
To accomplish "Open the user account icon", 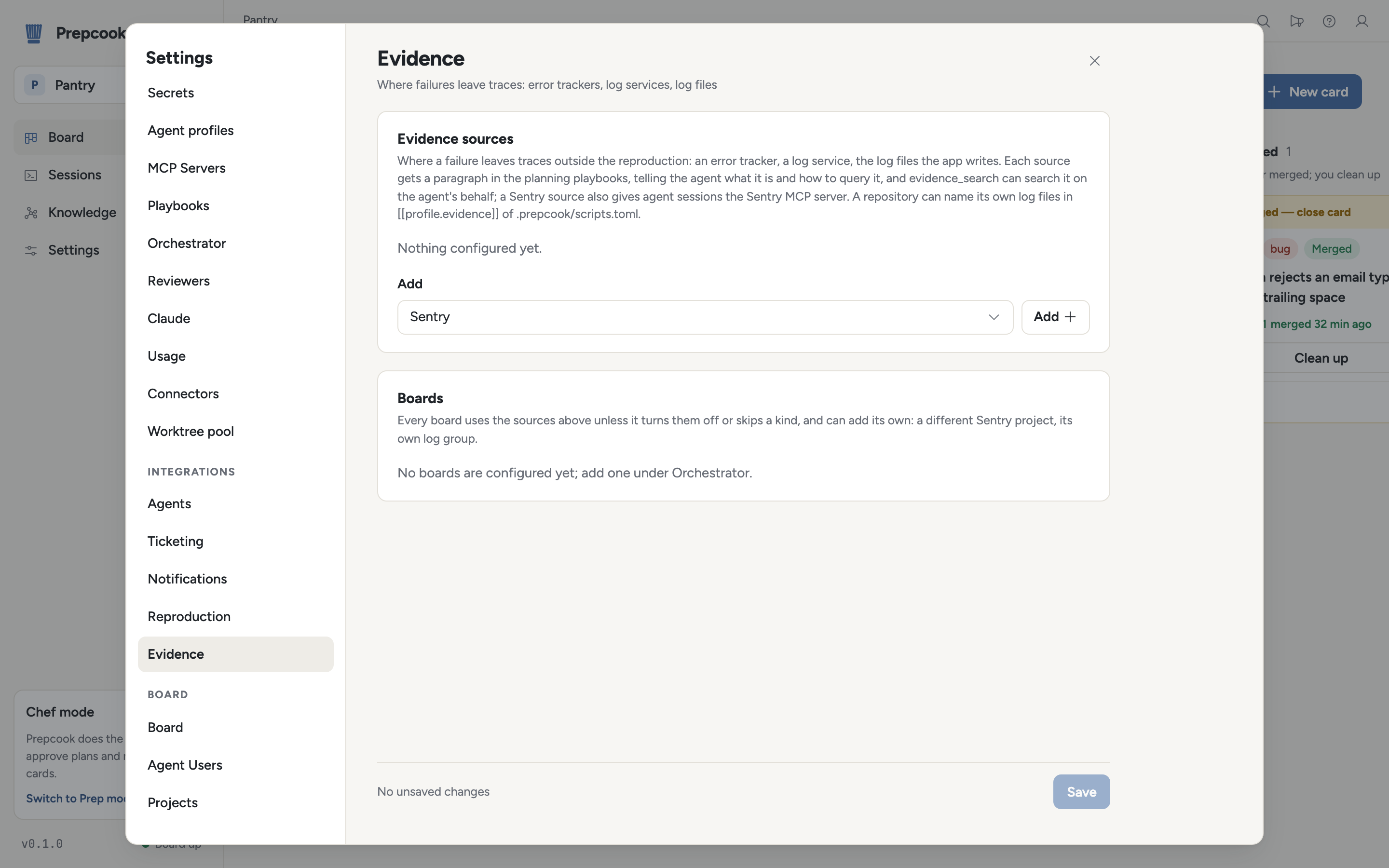I will tap(1362, 22).
